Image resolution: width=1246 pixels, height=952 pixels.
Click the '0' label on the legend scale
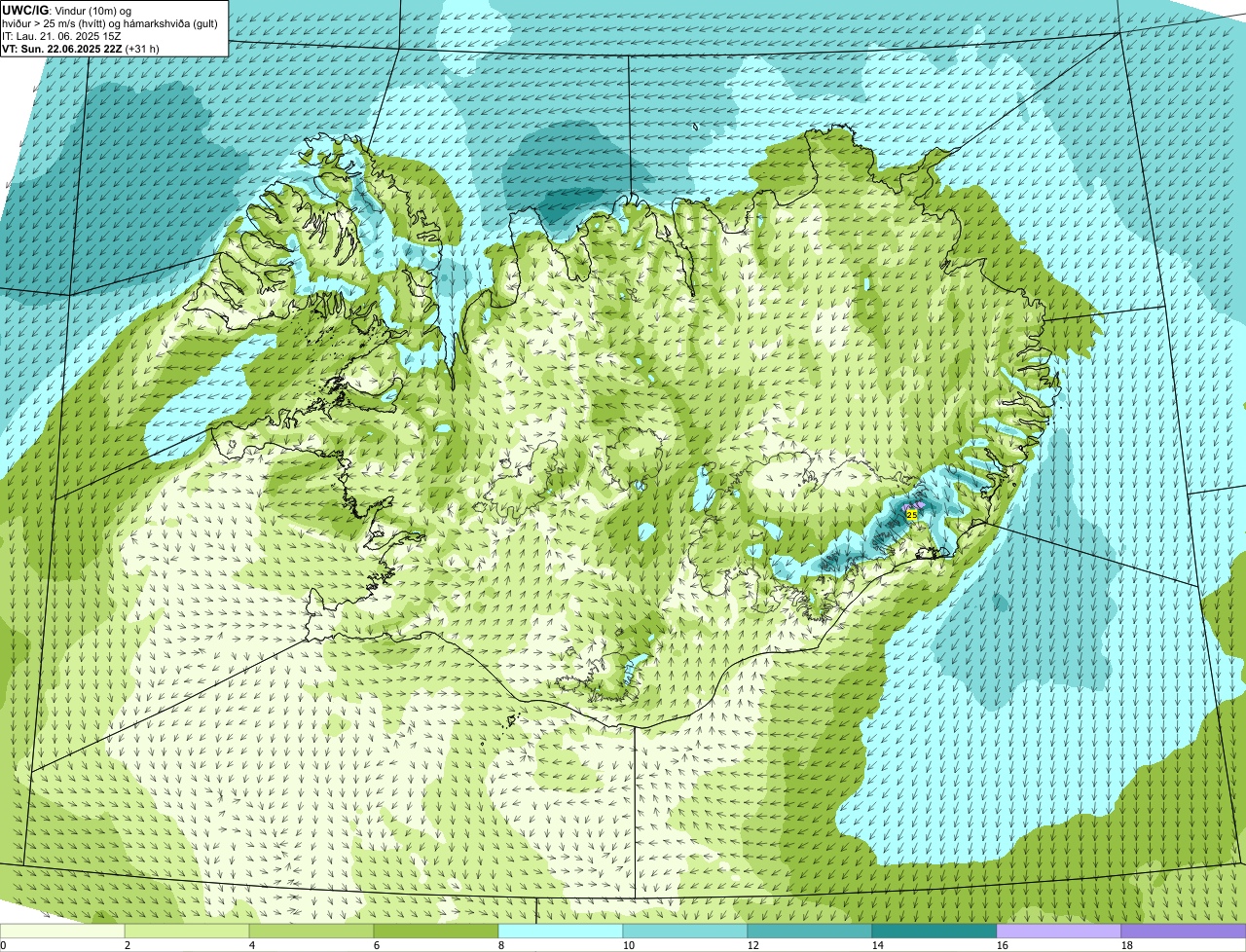(x=3, y=945)
